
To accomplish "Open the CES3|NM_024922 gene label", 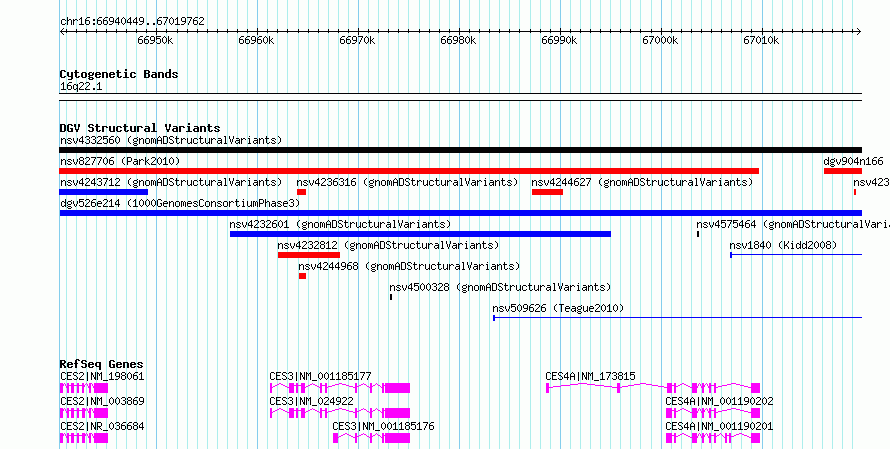I will point(312,401).
